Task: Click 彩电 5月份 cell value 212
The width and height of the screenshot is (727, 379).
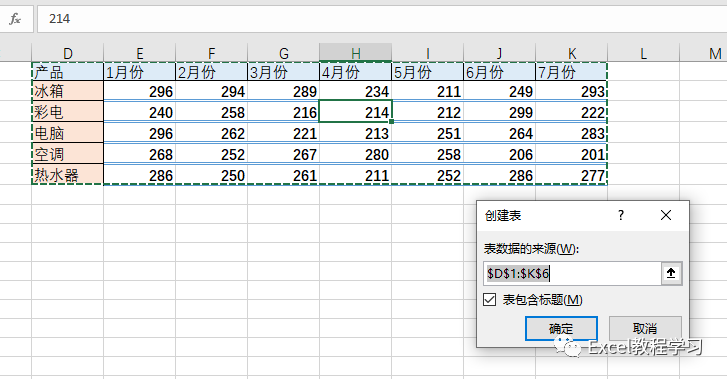Action: click(x=427, y=111)
